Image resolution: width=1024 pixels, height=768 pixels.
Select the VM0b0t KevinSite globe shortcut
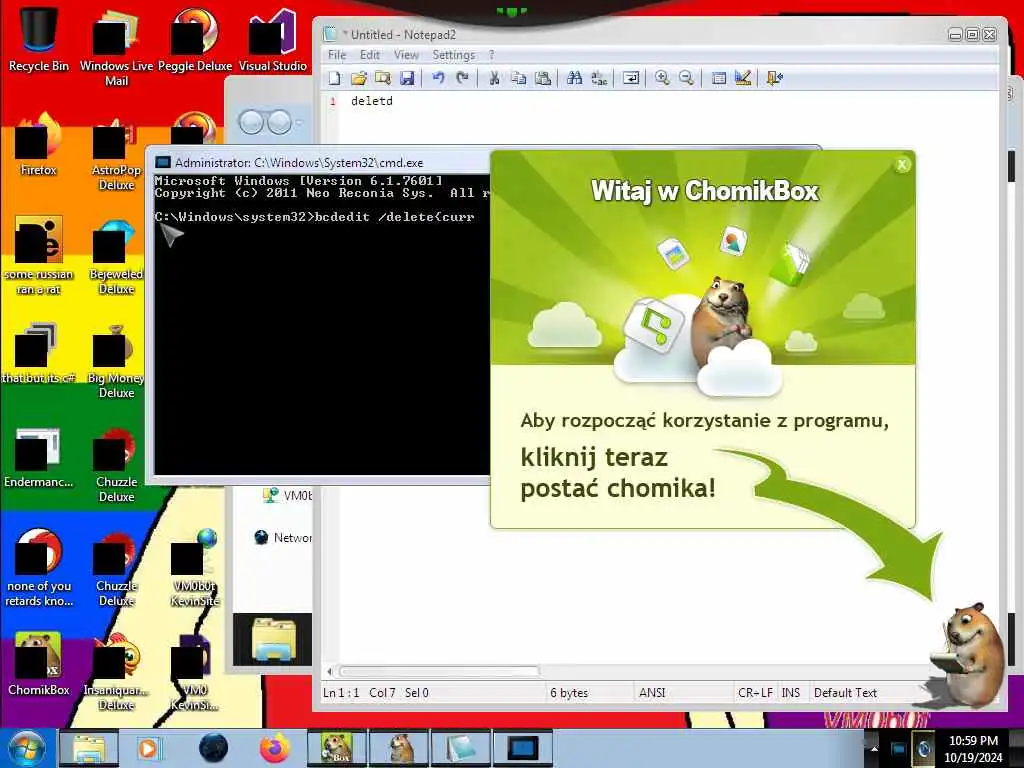195,568
